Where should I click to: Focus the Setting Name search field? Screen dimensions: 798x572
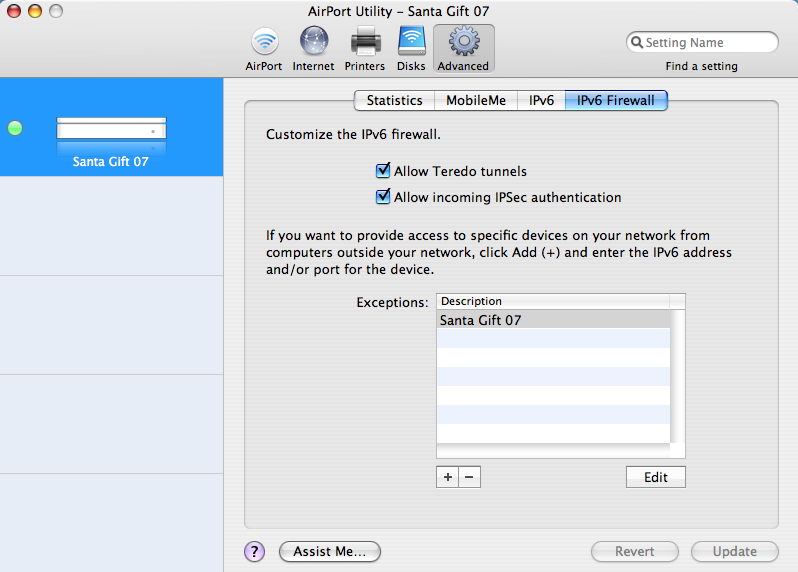click(702, 42)
